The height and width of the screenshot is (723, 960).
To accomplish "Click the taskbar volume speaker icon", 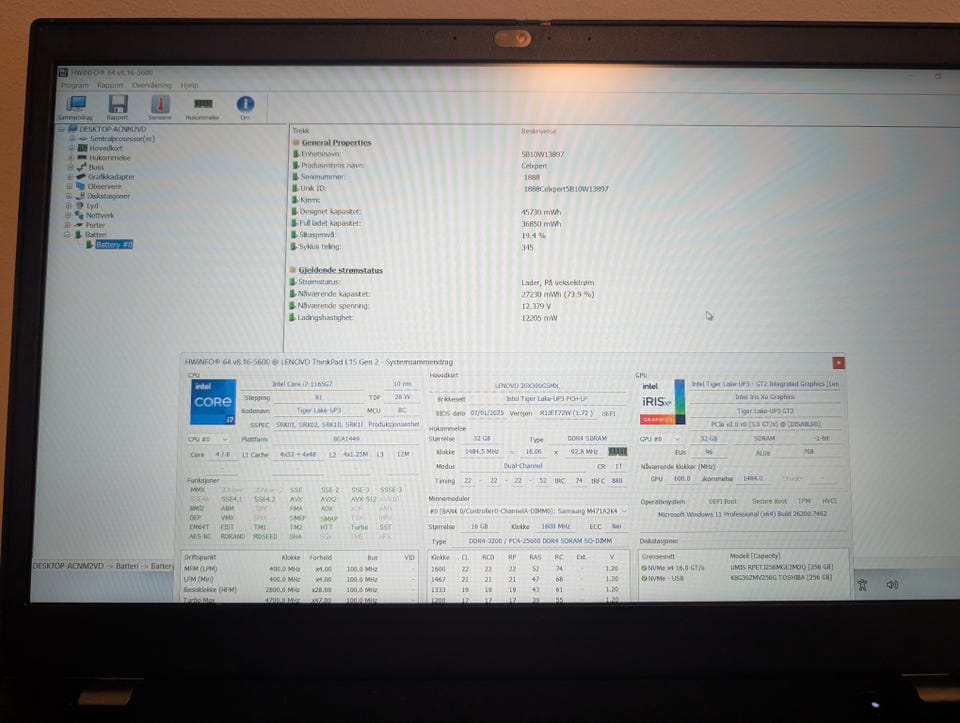I will point(892,585).
